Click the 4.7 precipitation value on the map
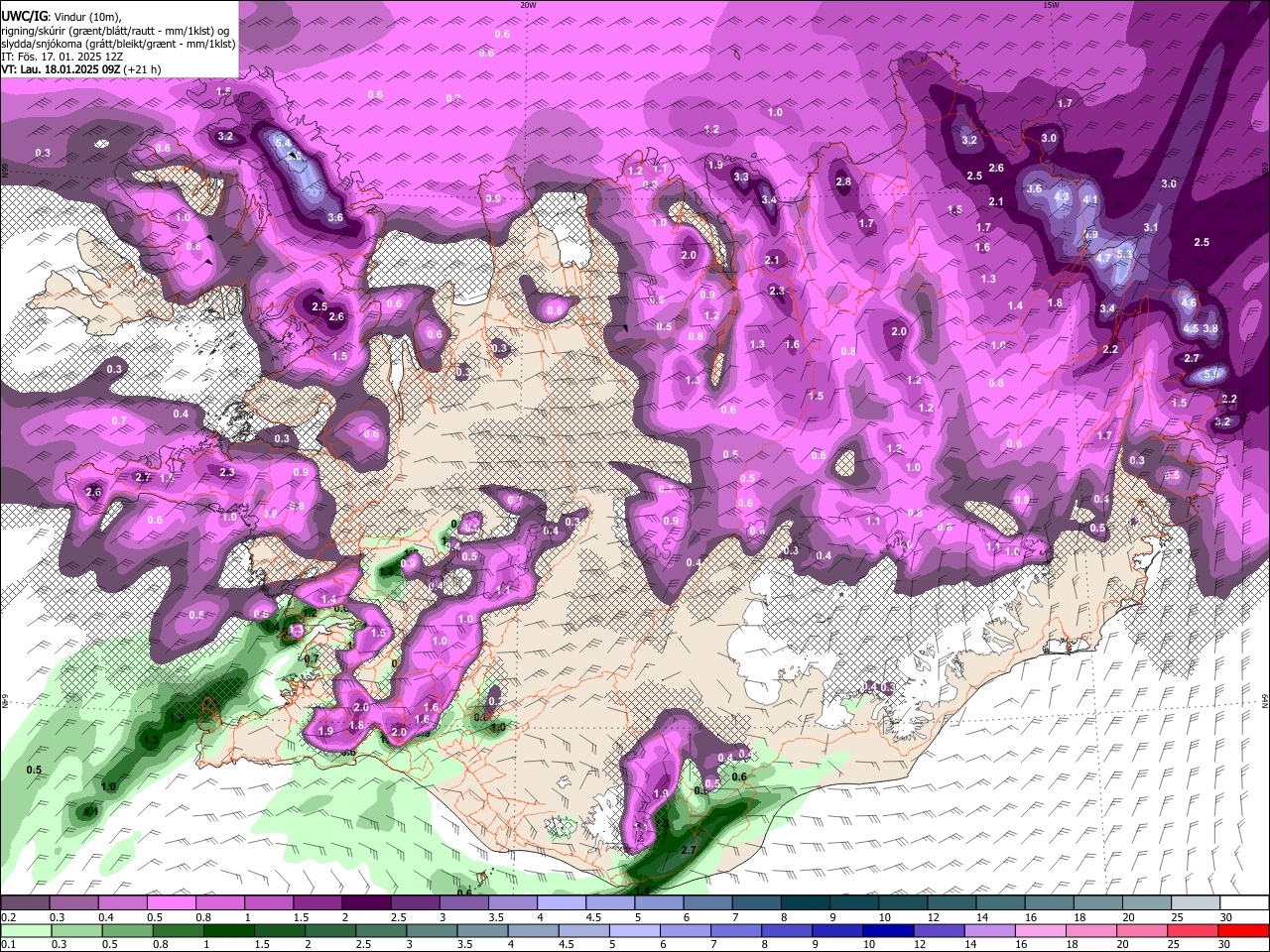Viewport: 1270px width, 952px height. point(1103,258)
